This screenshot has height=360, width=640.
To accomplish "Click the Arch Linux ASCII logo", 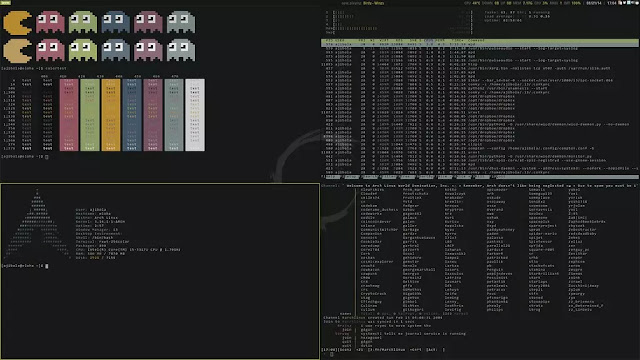I will coord(37,225).
